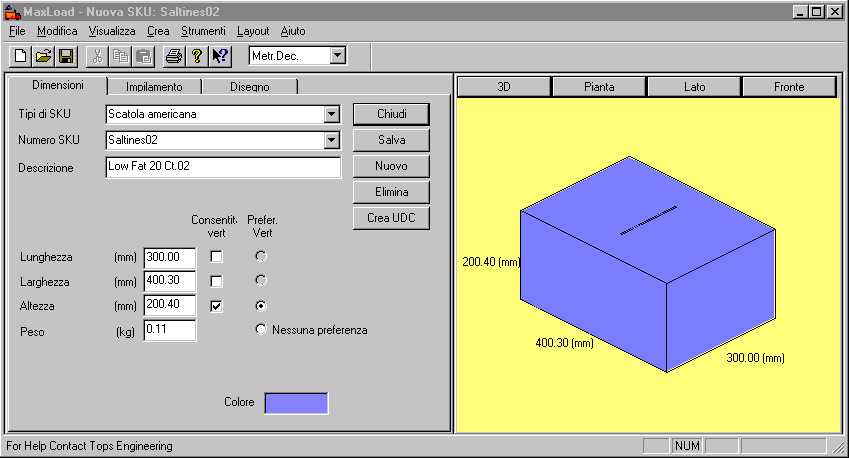Switch to the Disegno tab
The image size is (849, 458).
click(250, 87)
